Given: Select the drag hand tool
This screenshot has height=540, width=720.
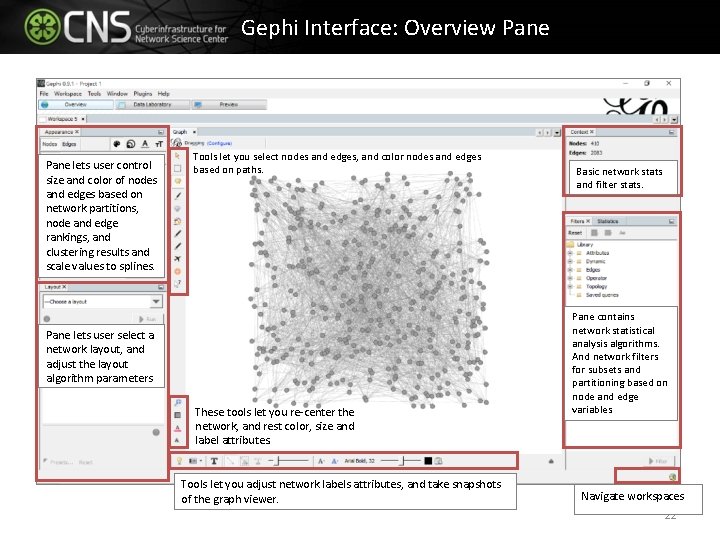Looking at the screenshot, I should pos(178,181).
